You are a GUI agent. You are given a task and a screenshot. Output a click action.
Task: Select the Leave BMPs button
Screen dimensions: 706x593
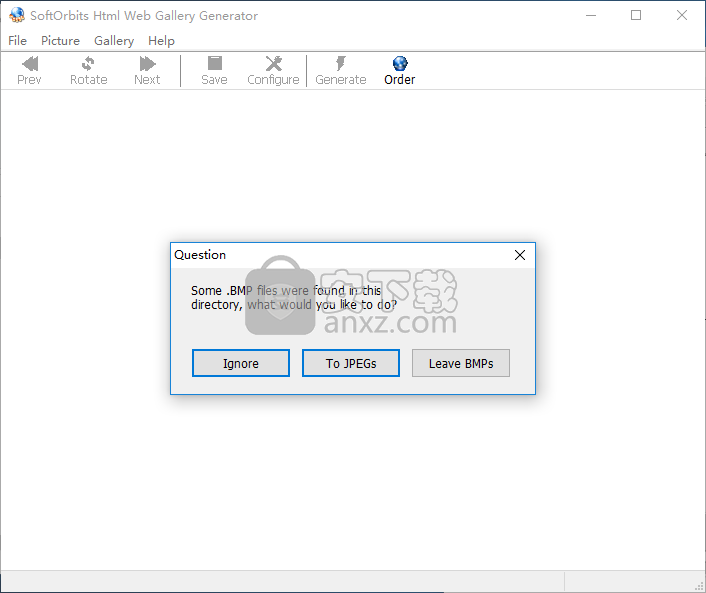[x=461, y=363]
